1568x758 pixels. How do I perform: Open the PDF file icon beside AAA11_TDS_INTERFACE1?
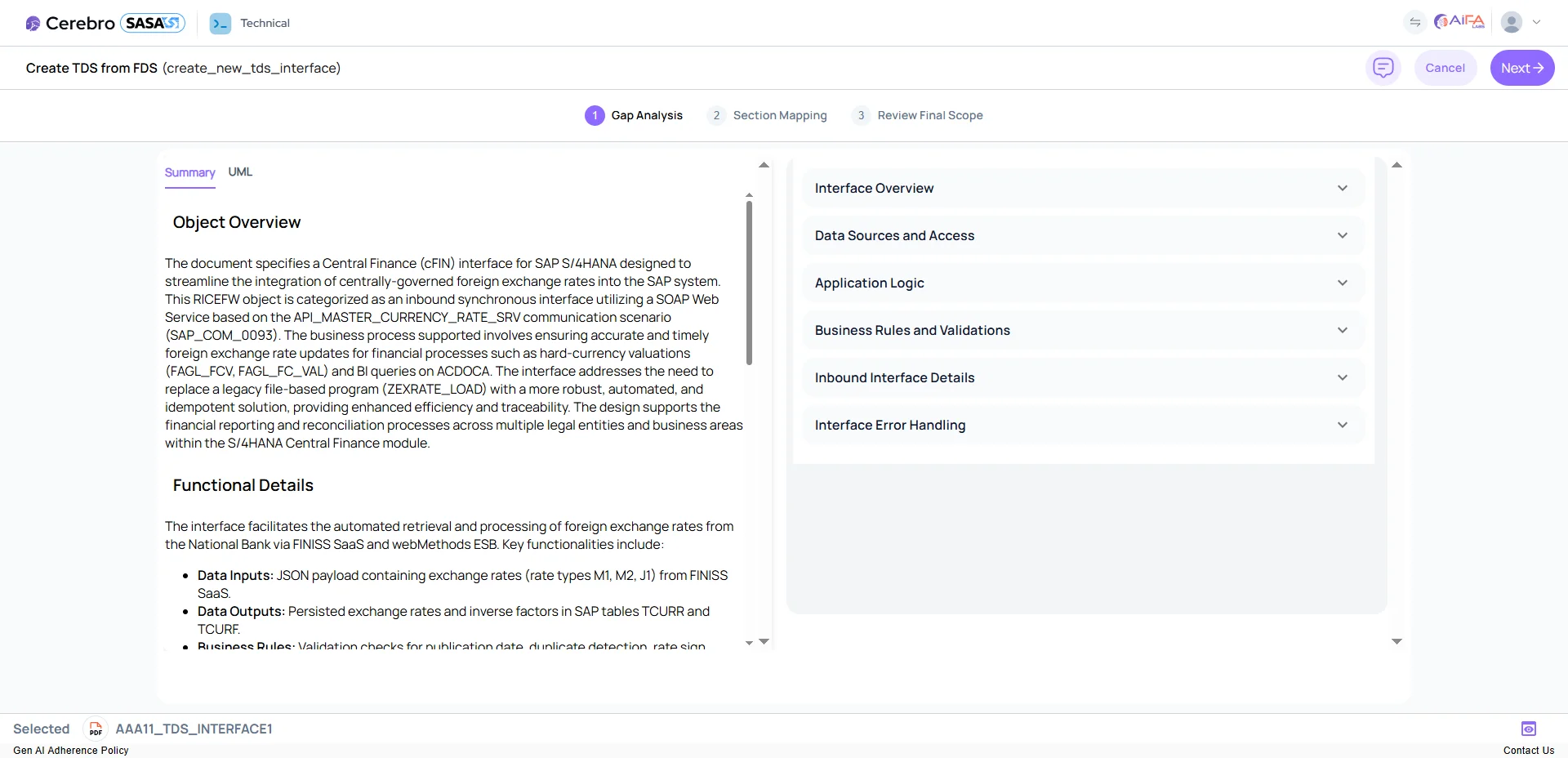click(x=95, y=729)
